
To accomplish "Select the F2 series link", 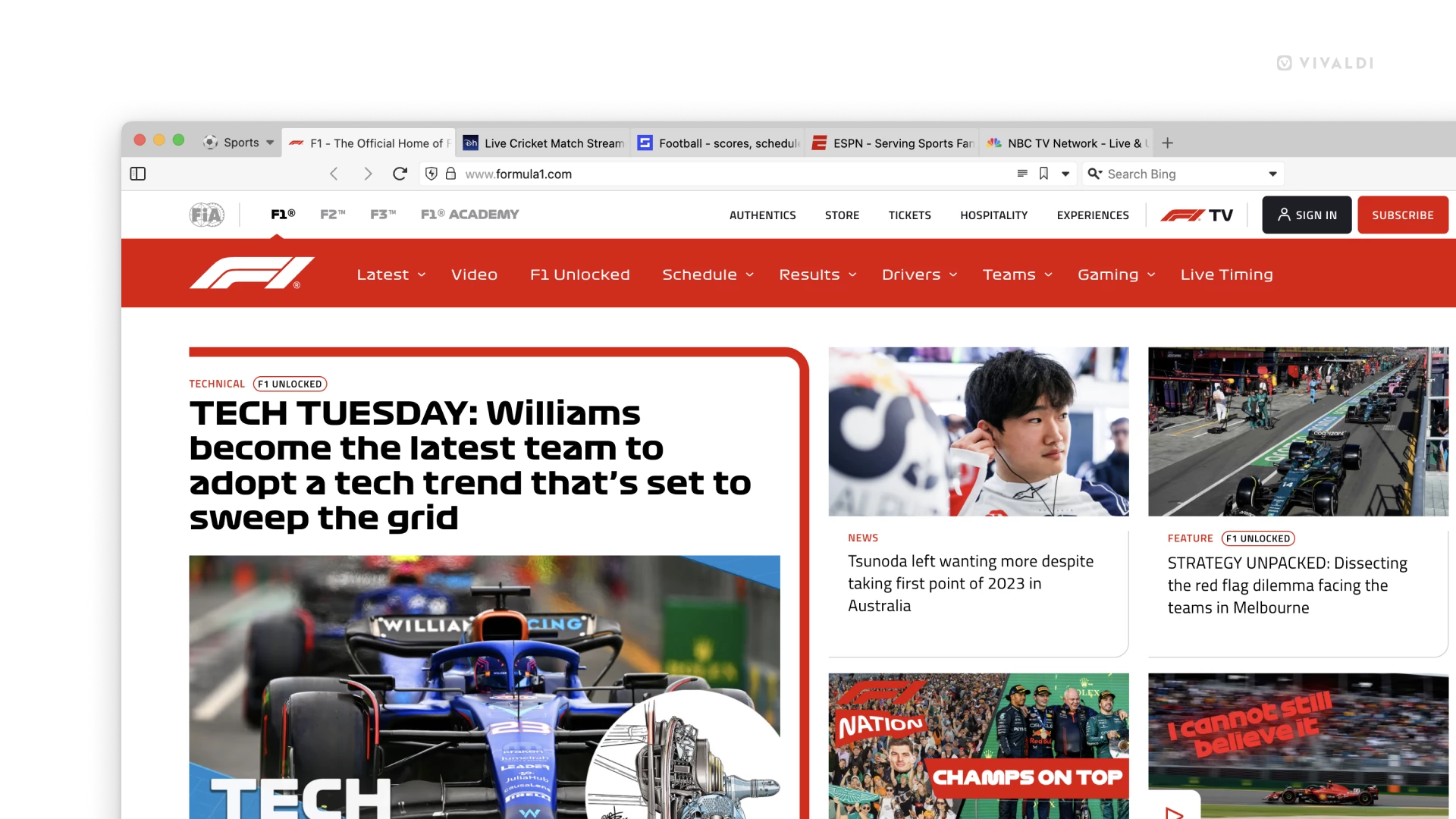I will pos(332,215).
